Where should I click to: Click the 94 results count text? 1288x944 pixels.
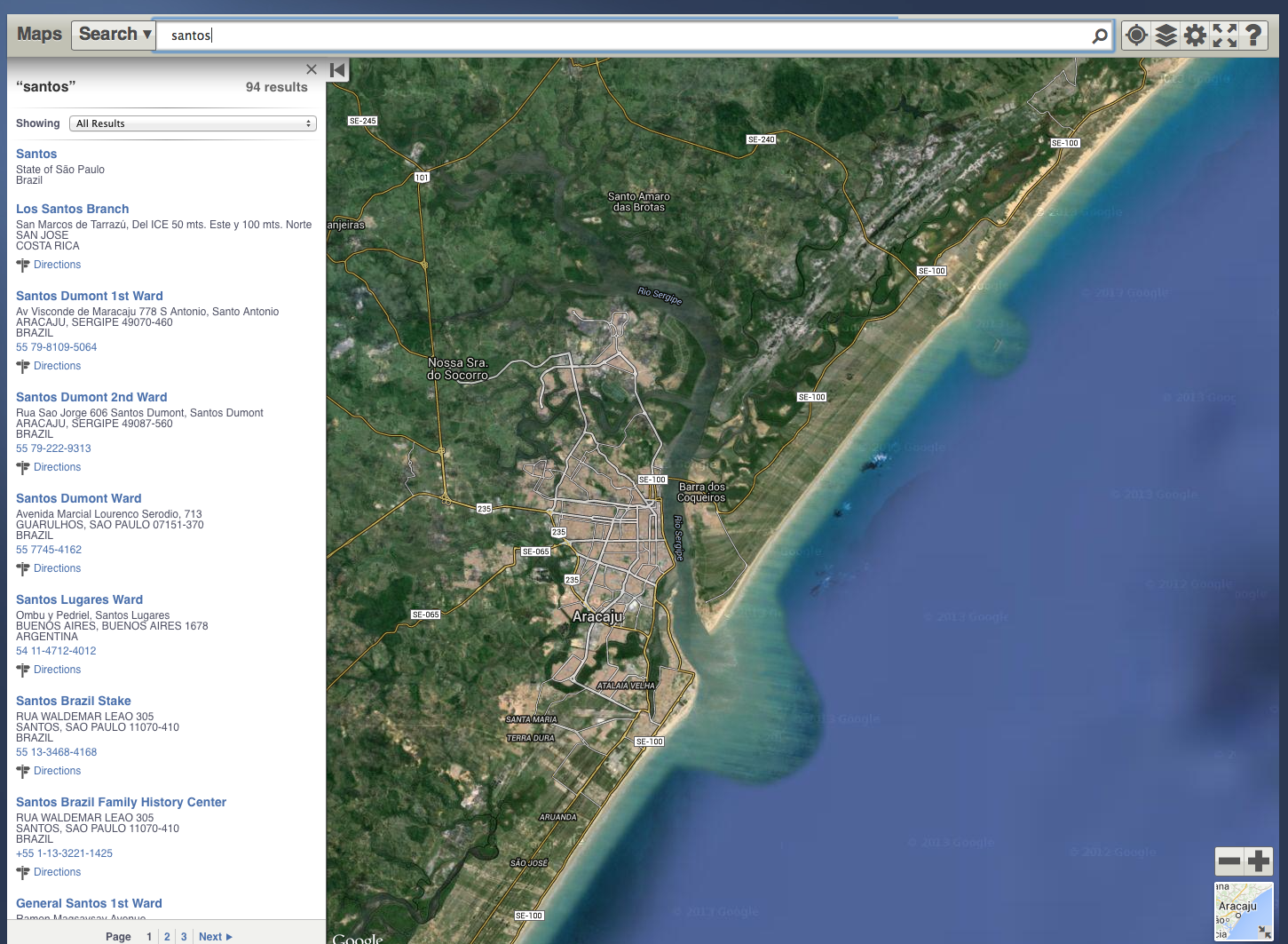[277, 87]
